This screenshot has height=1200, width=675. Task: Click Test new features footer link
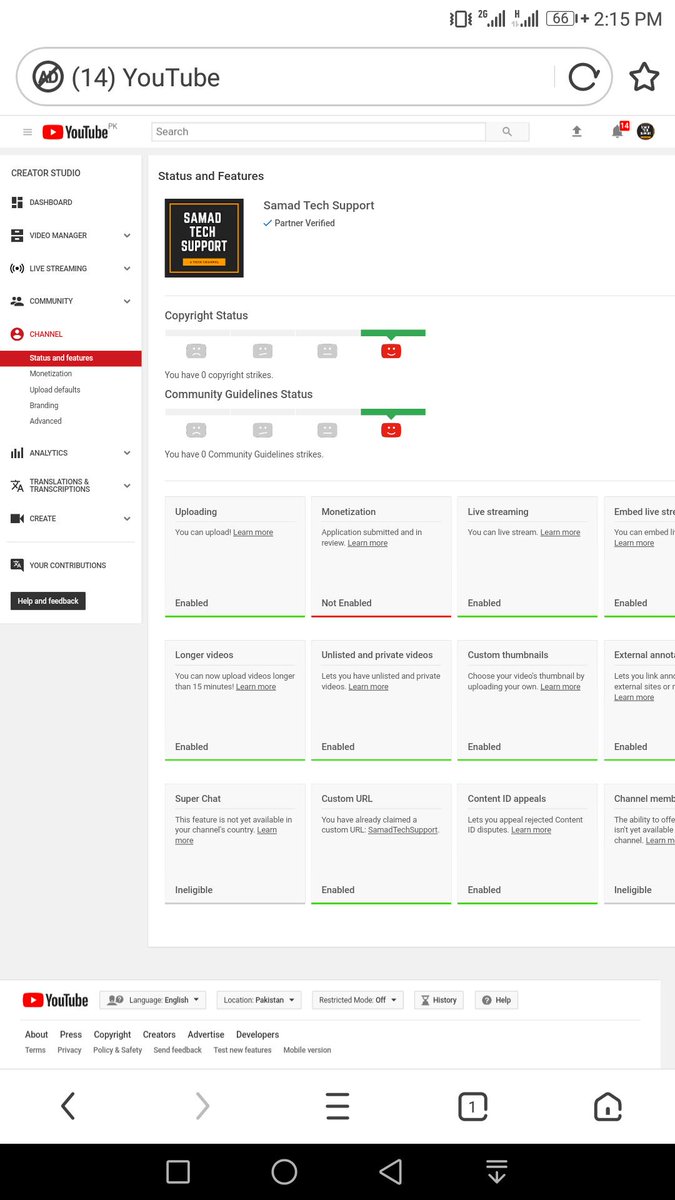point(242,1050)
